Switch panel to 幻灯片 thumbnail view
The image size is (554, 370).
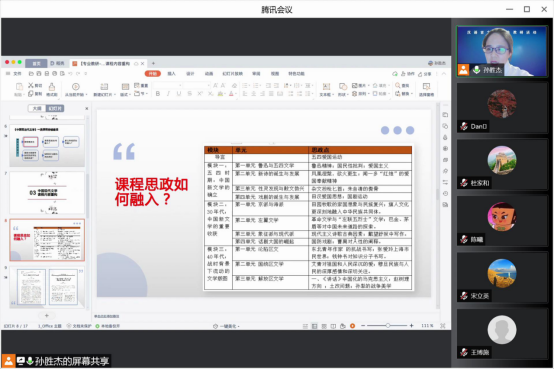click(55, 108)
